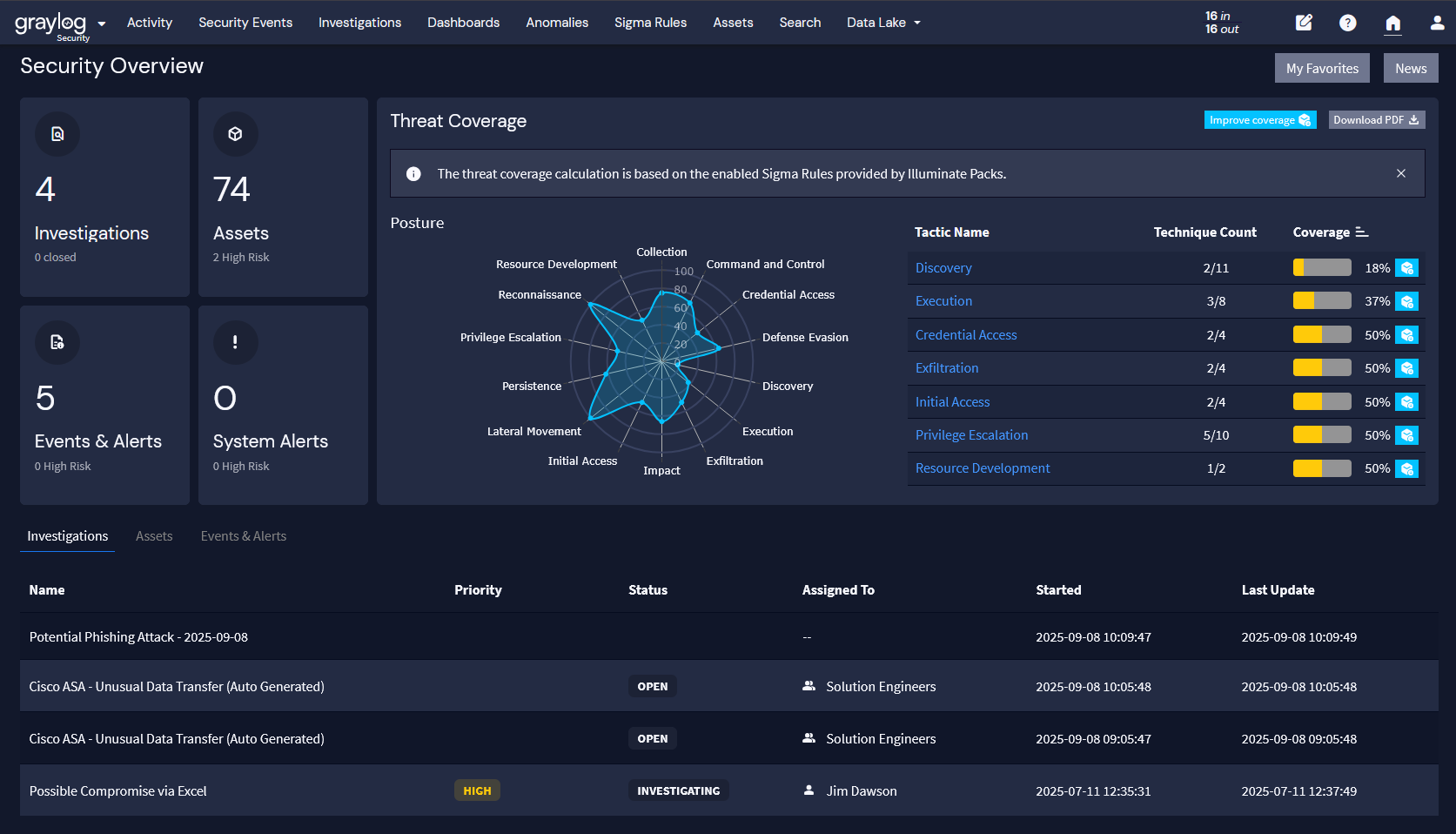This screenshot has height=834, width=1456.
Task: Click the scratchpad edit icon in header
Action: coord(1304,23)
